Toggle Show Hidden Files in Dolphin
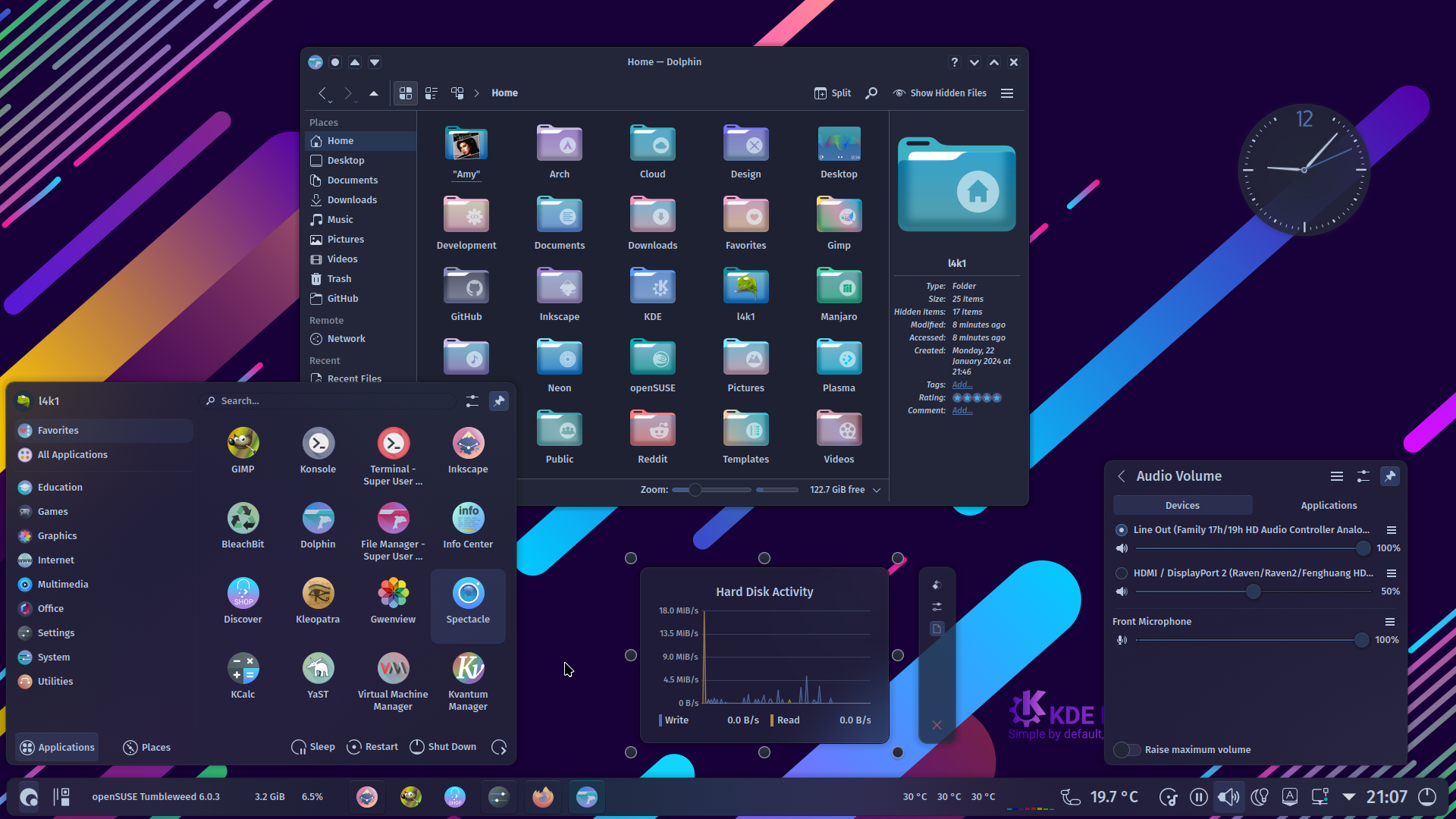The height and width of the screenshot is (819, 1456). pos(940,93)
